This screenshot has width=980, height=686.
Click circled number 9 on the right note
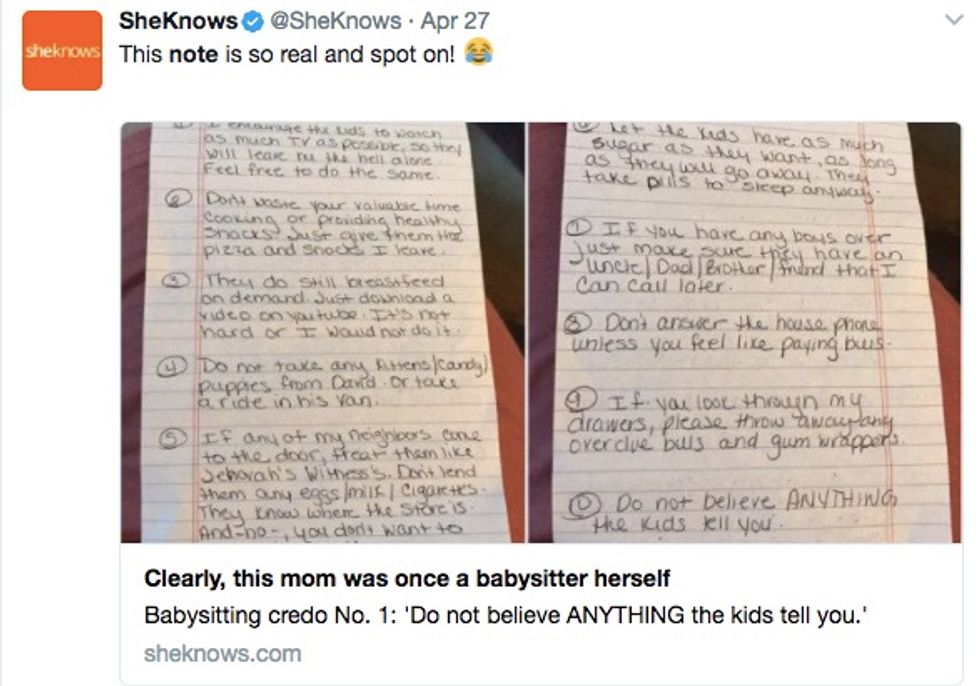[x=580, y=400]
